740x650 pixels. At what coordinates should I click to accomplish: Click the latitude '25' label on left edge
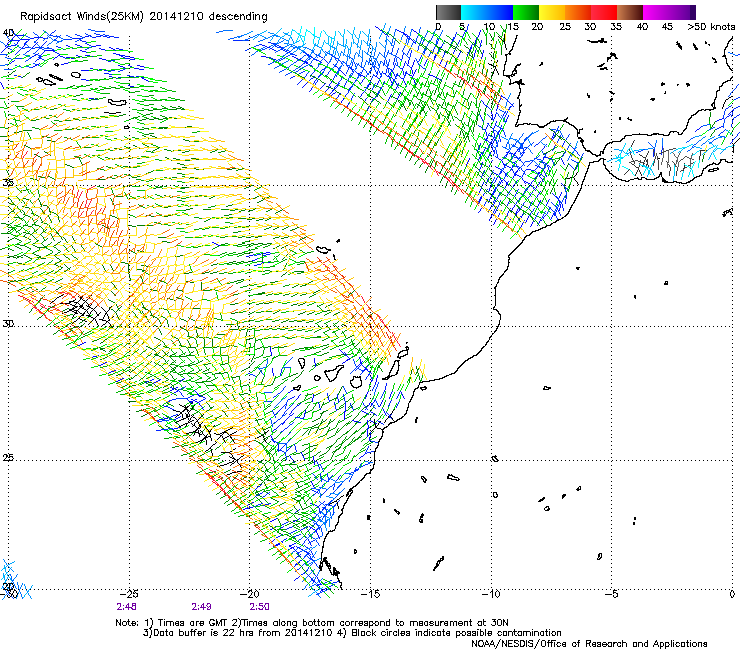[8, 458]
